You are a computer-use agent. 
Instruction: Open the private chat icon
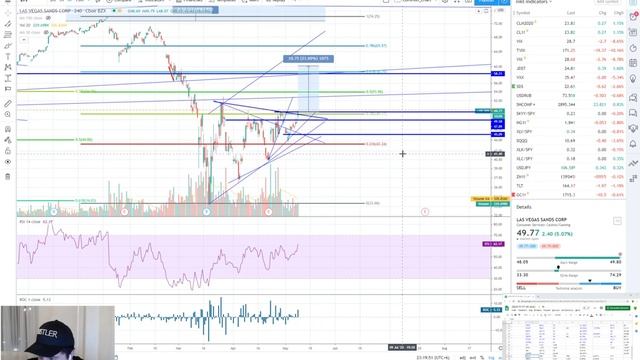coord(633,113)
